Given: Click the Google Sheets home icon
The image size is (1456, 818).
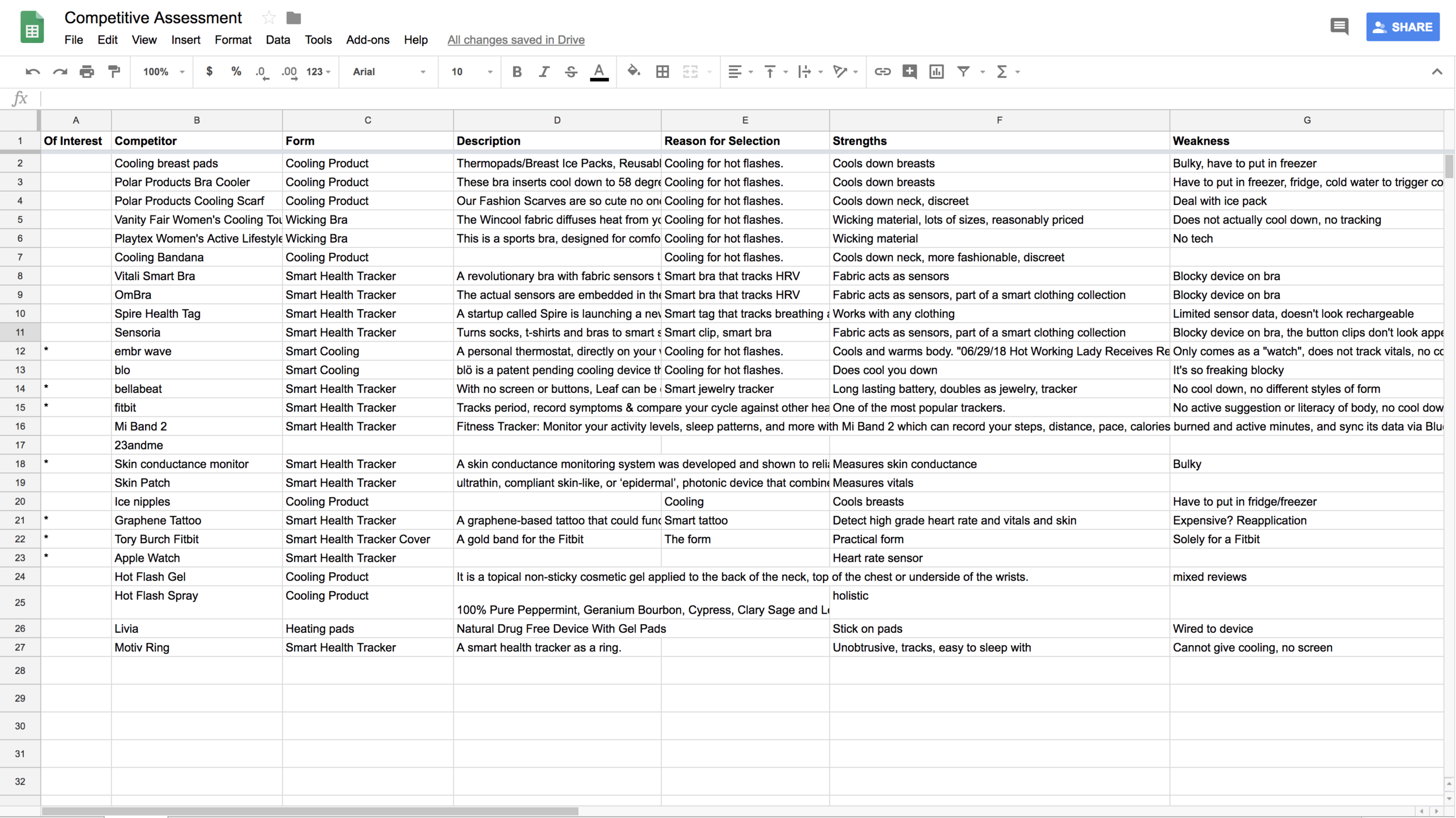Looking at the screenshot, I should (x=32, y=27).
